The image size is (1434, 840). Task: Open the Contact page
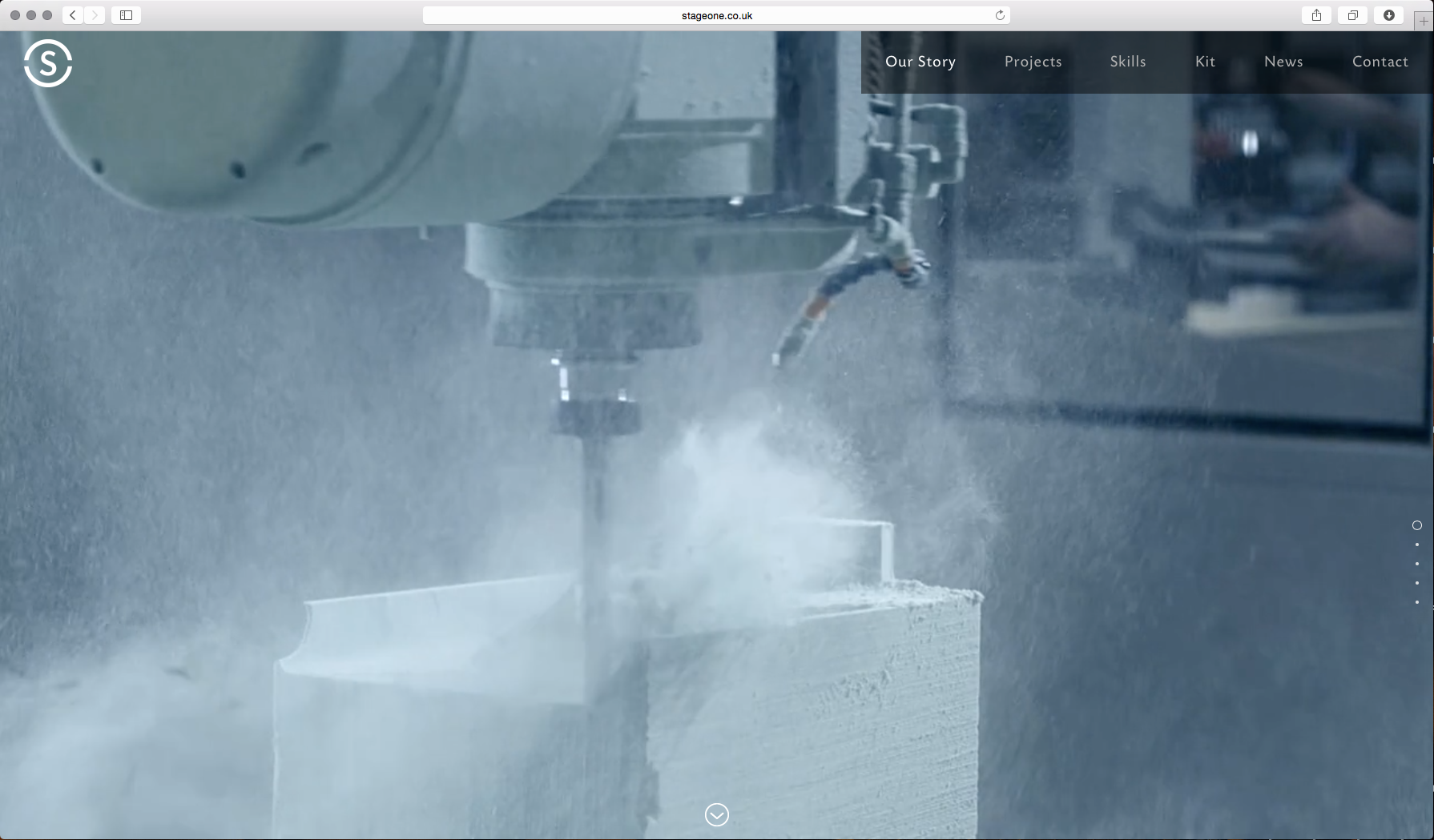[x=1380, y=62]
